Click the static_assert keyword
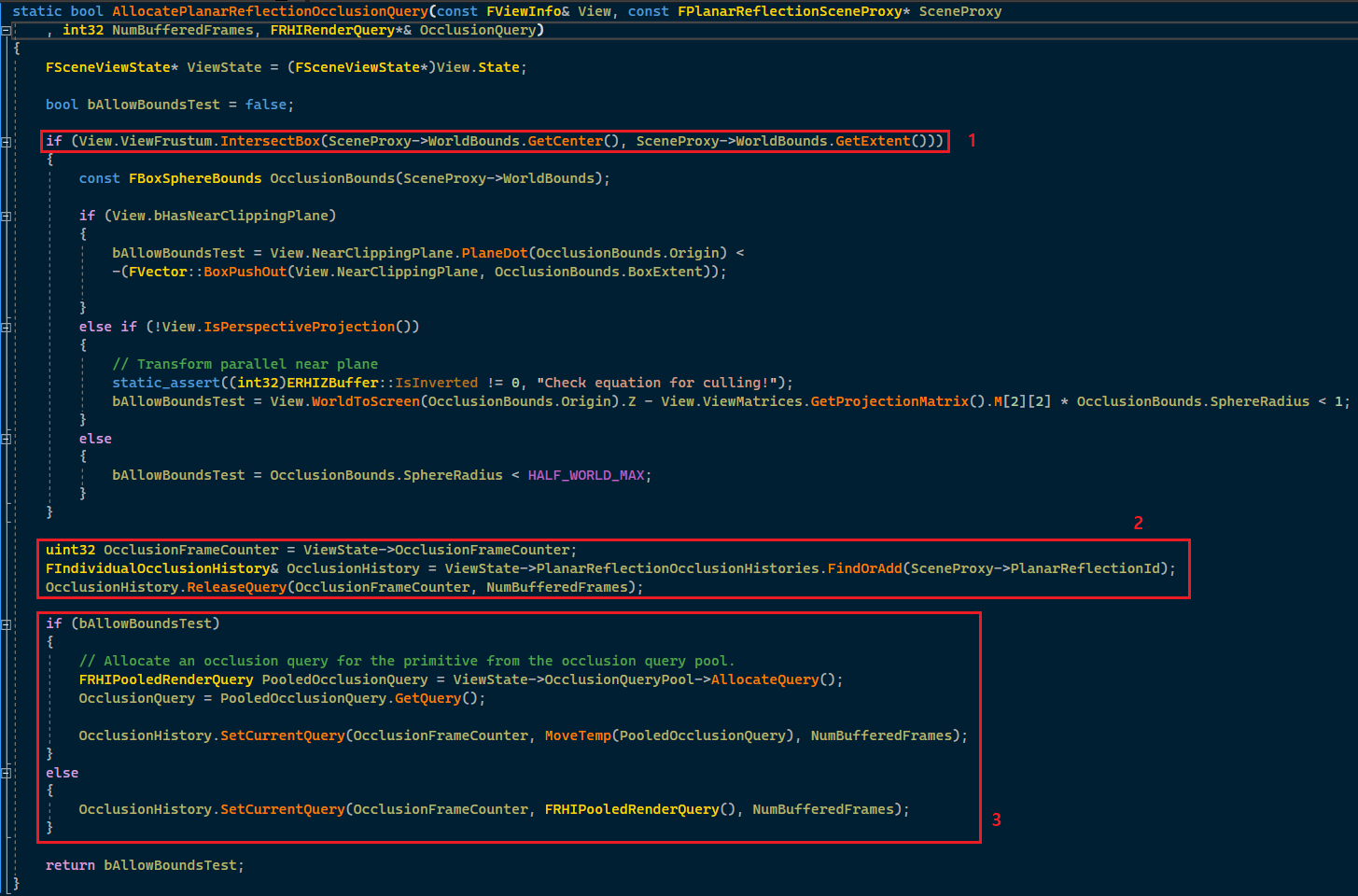The image size is (1358, 896). click(x=166, y=383)
